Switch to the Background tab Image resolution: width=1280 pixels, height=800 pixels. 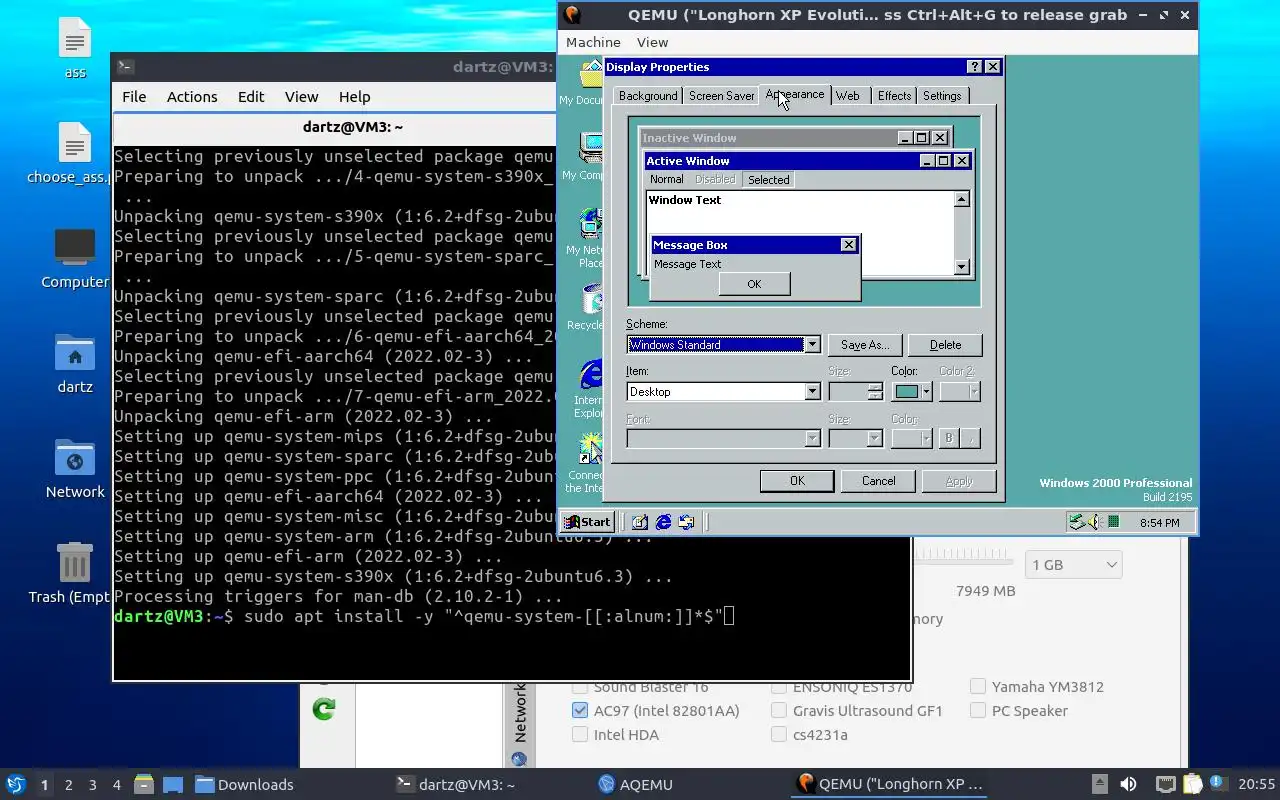pyautogui.click(x=648, y=96)
